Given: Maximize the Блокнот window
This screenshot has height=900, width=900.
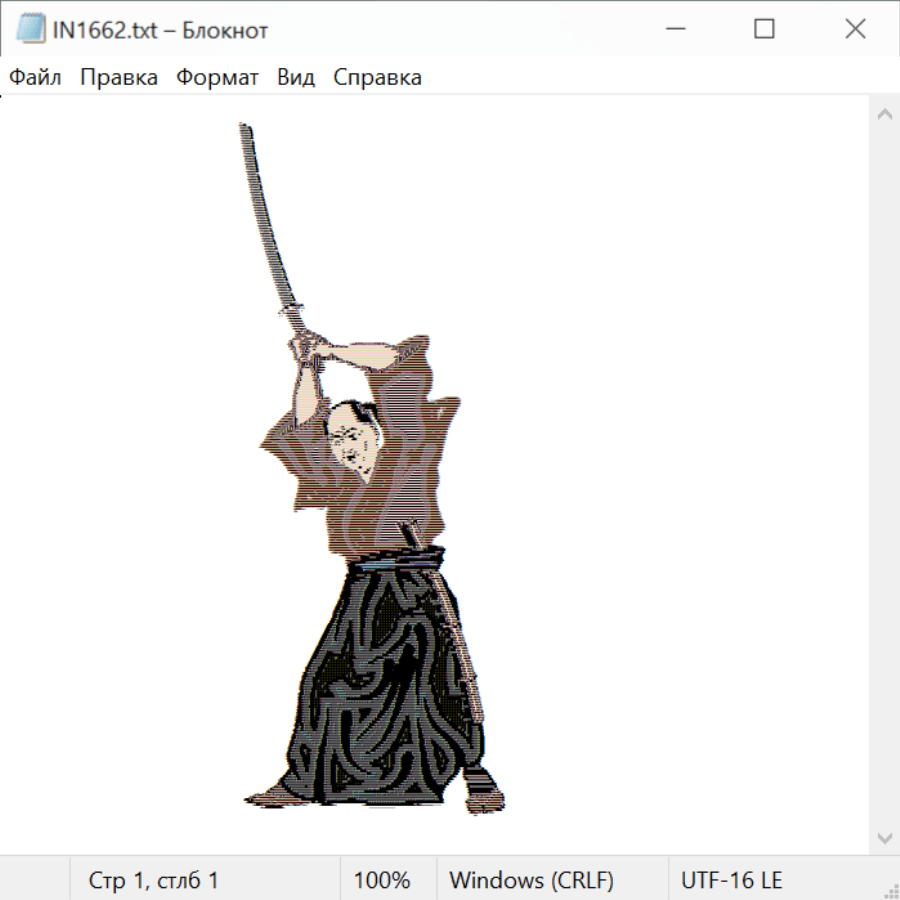Looking at the screenshot, I should pyautogui.click(x=764, y=30).
